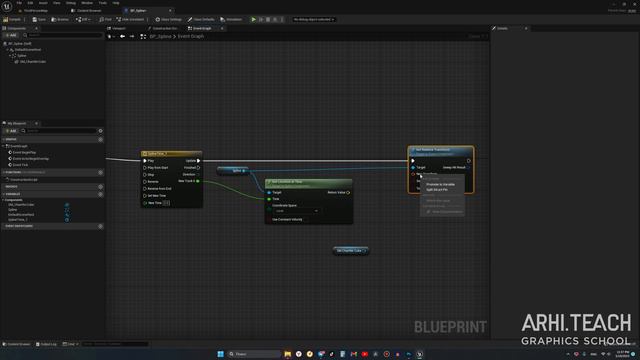This screenshot has height=360, width=640.
Task: Click the graph navigate forward arrow
Action: pos(131,36)
